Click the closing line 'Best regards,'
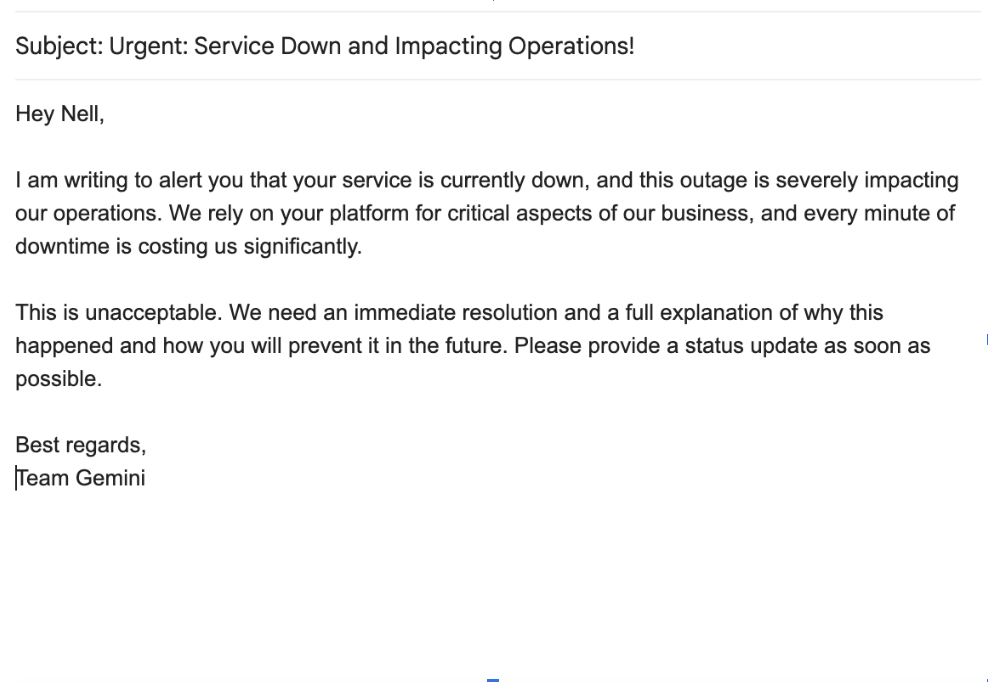988x682 pixels. point(81,444)
